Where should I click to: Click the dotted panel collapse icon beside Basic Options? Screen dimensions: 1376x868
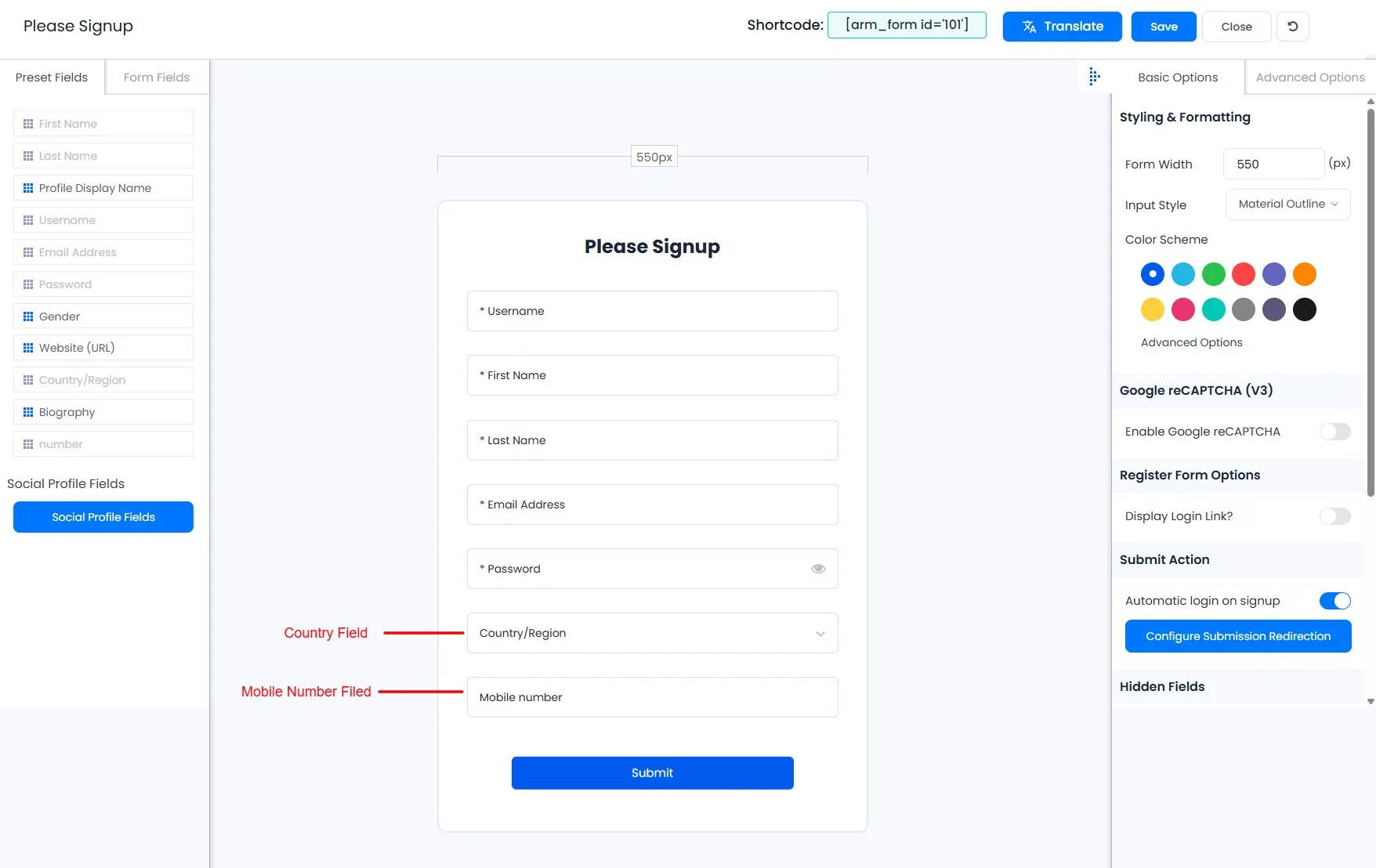(x=1095, y=77)
